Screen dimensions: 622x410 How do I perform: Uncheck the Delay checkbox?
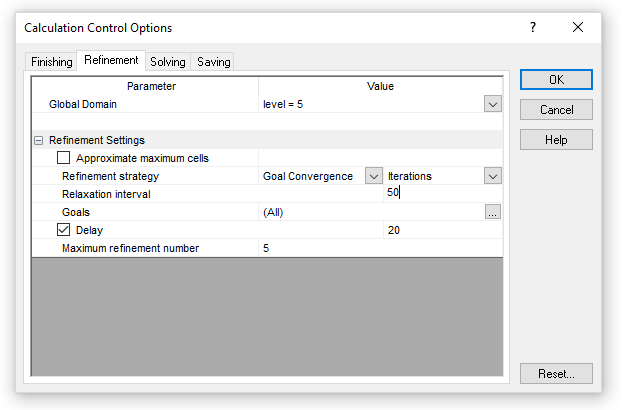coord(64,230)
